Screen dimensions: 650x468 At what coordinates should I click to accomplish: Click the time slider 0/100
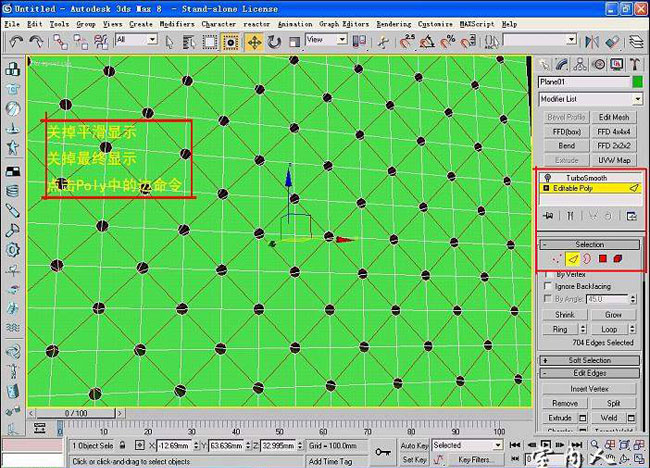(x=75, y=413)
